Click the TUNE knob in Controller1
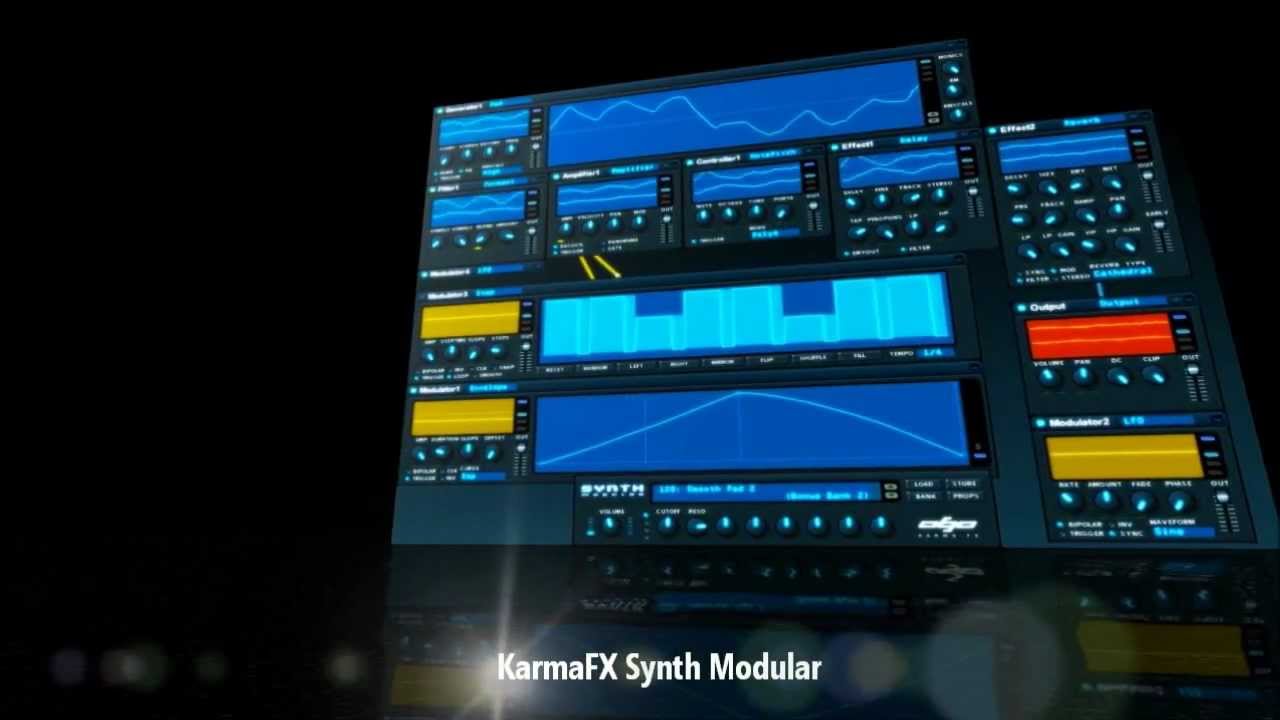1280x720 pixels. pos(757,212)
